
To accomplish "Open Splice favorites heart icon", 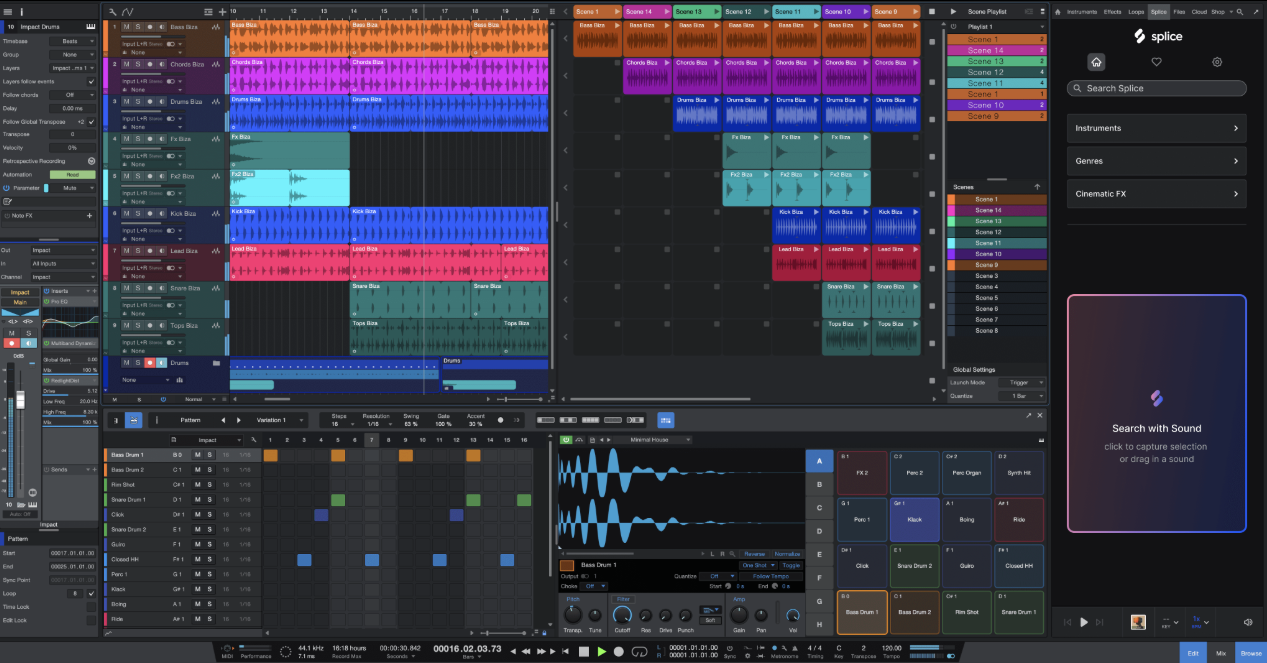I will pos(1156,62).
